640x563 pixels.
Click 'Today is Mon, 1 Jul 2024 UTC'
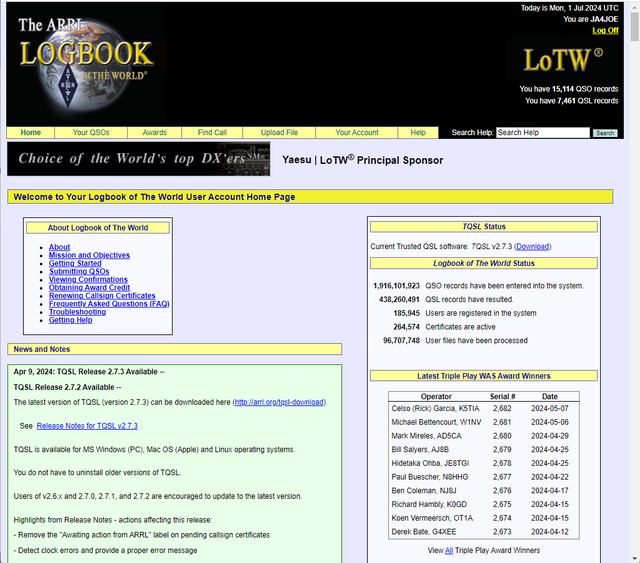click(569, 8)
